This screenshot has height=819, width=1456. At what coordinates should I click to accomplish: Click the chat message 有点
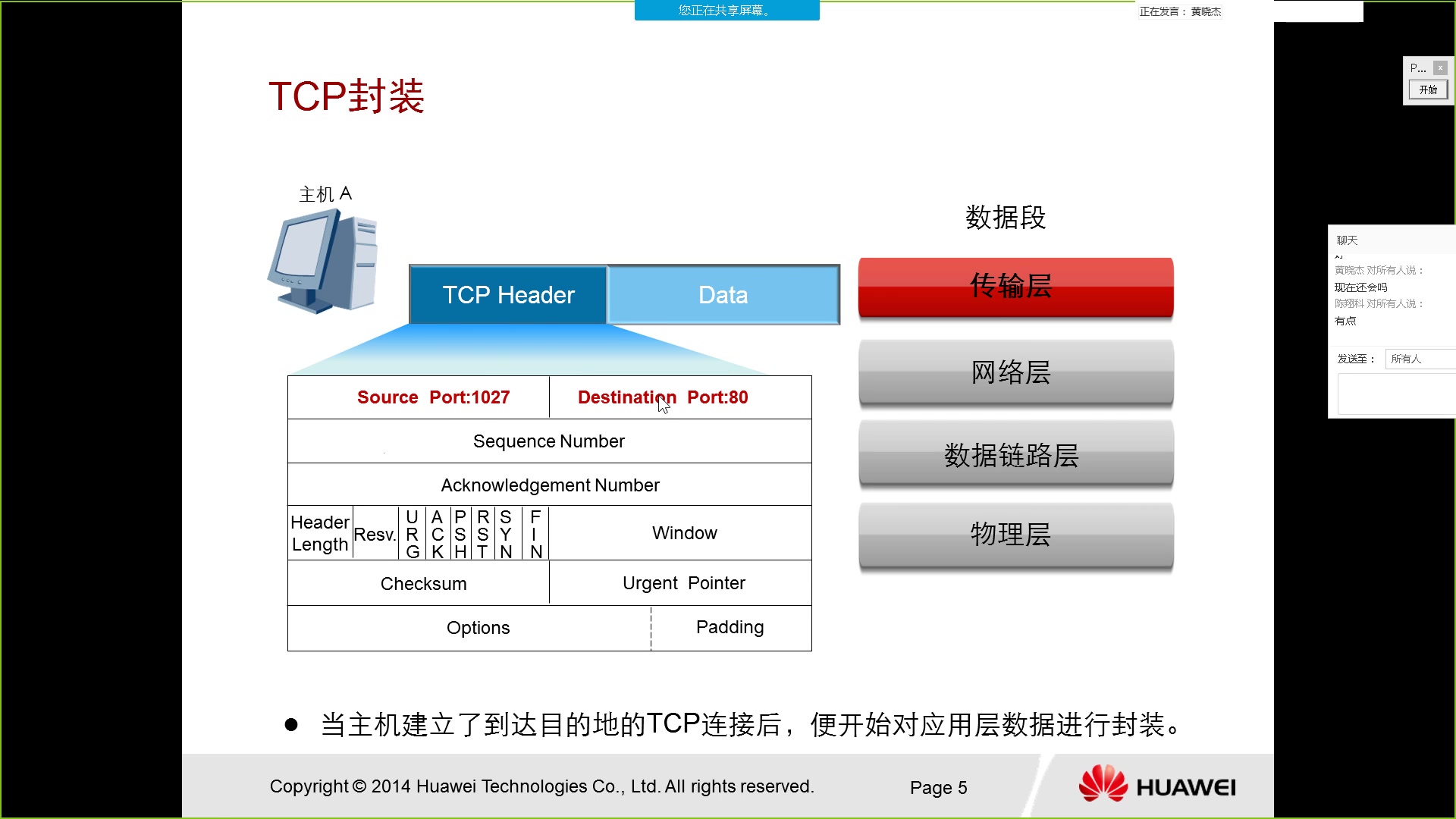[1345, 321]
